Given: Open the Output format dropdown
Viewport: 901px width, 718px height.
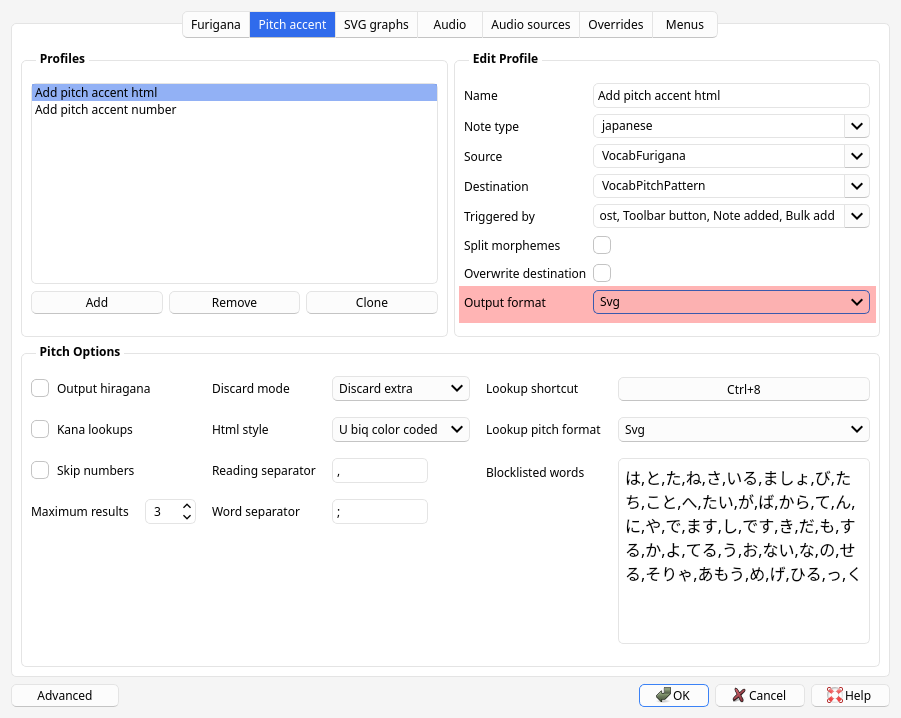Looking at the screenshot, I should pos(731,302).
